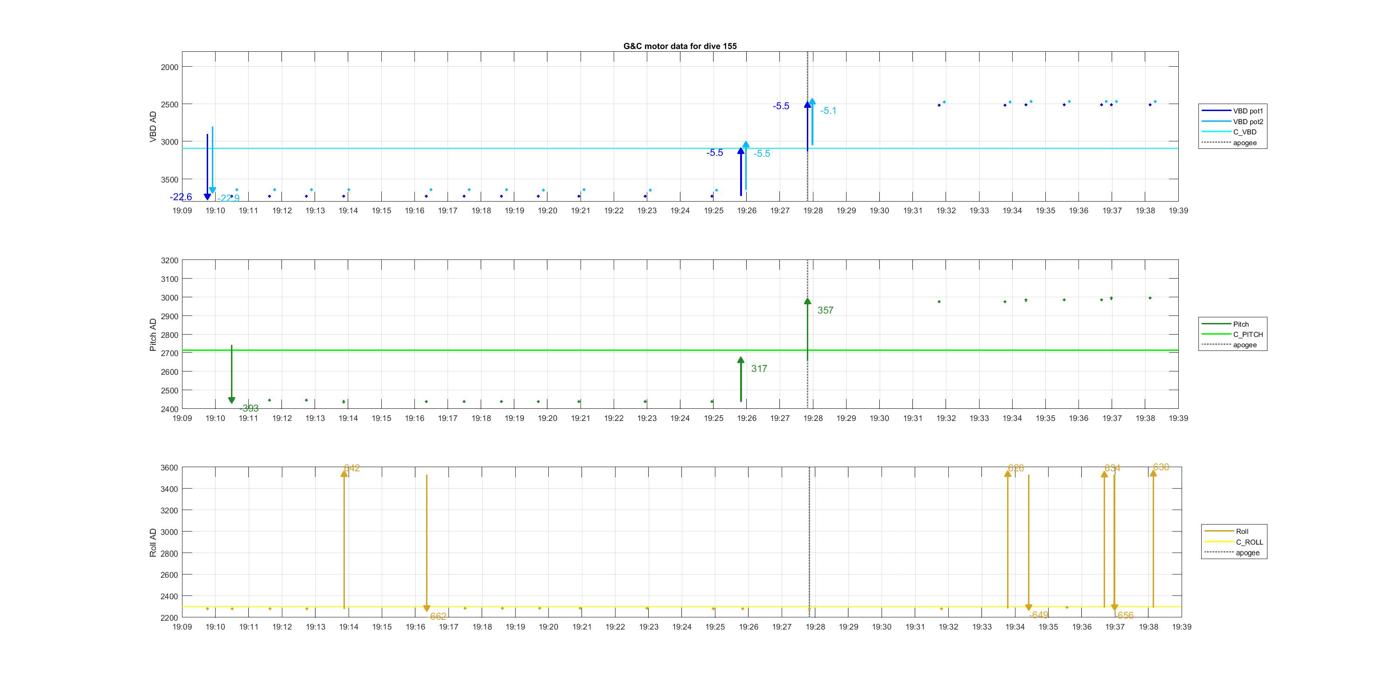Click the "19:09" tick under the Roll plot
This screenshot has height=693, width=1400.
coord(182,627)
